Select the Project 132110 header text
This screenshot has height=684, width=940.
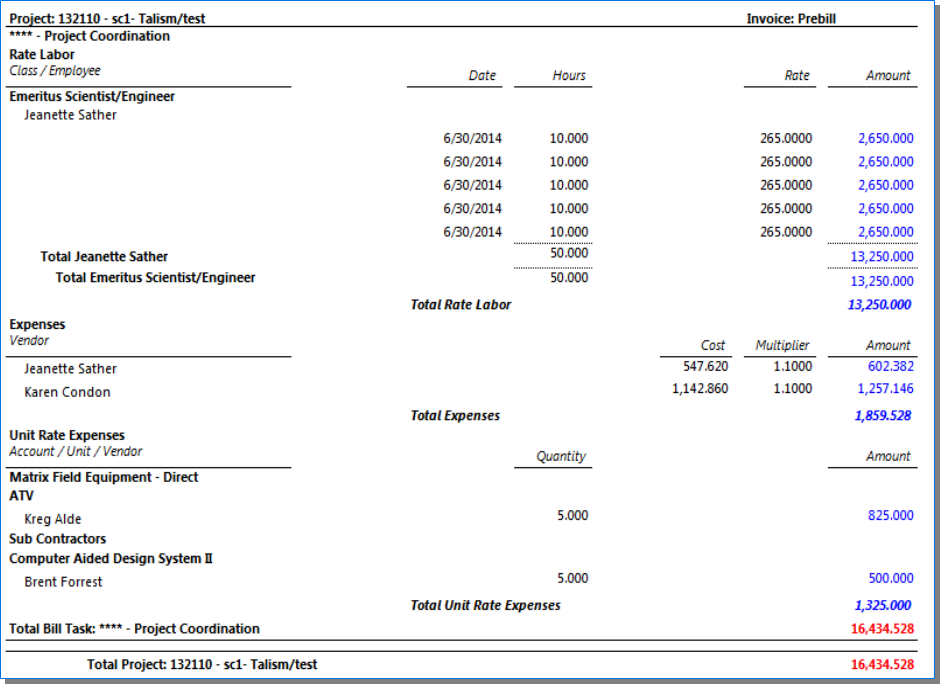(x=107, y=19)
